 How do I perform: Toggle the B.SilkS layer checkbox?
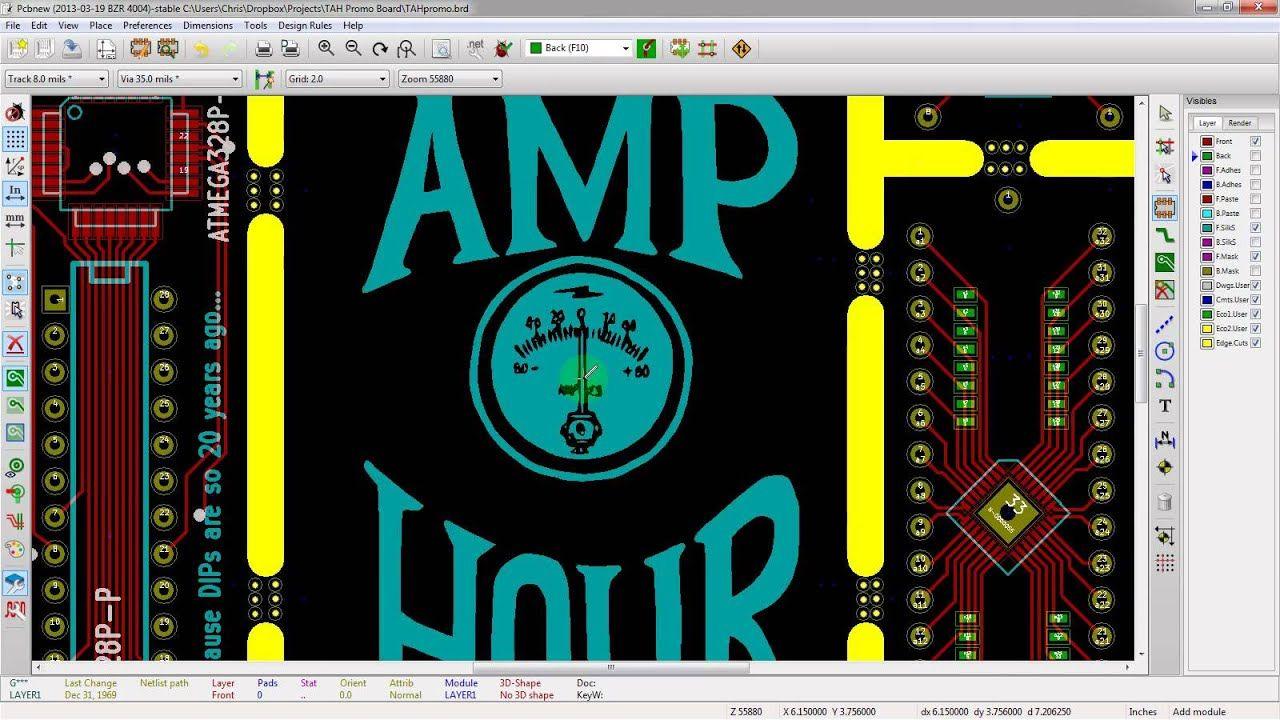(x=1256, y=242)
